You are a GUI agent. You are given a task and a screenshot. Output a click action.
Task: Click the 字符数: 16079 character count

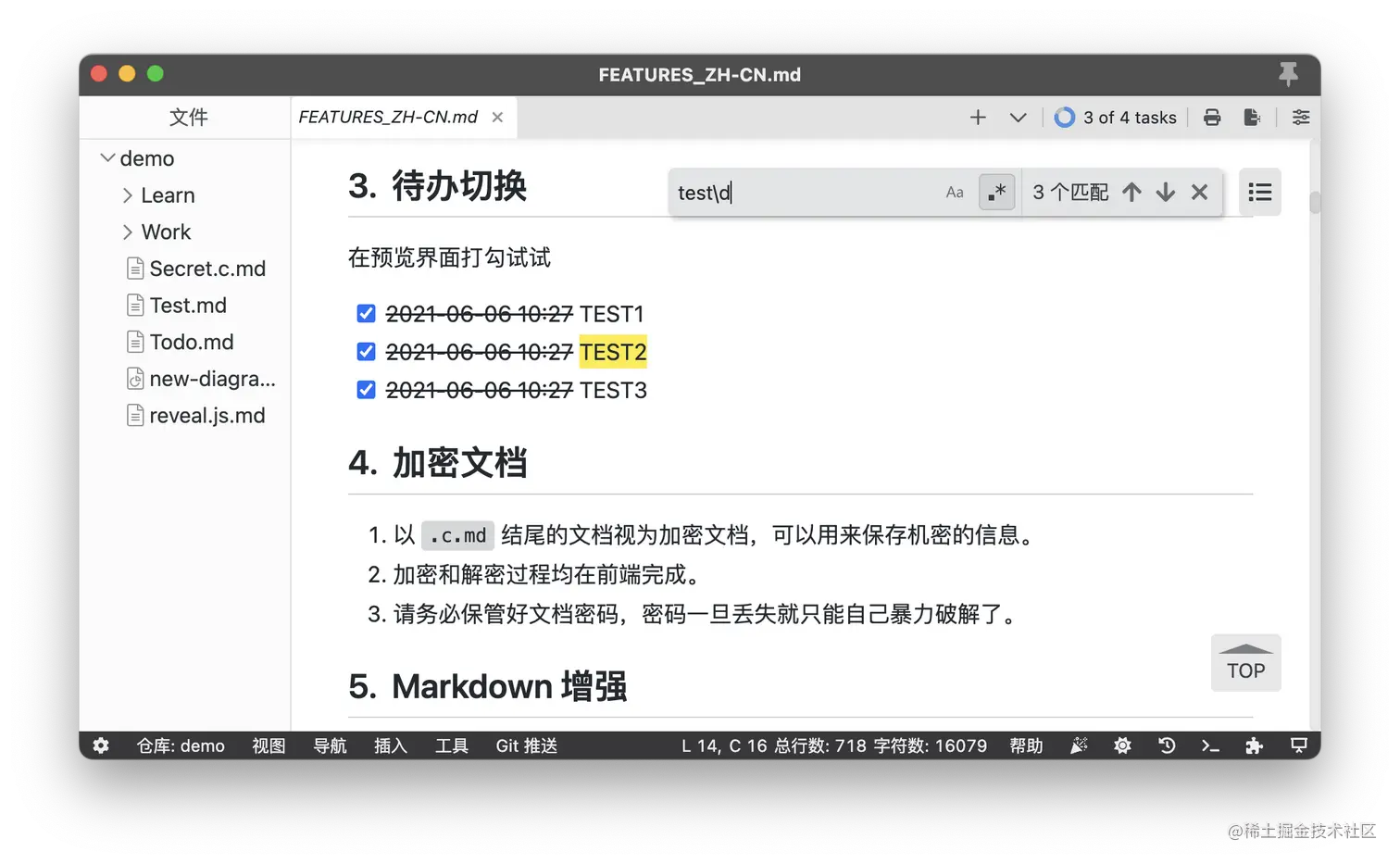click(931, 745)
